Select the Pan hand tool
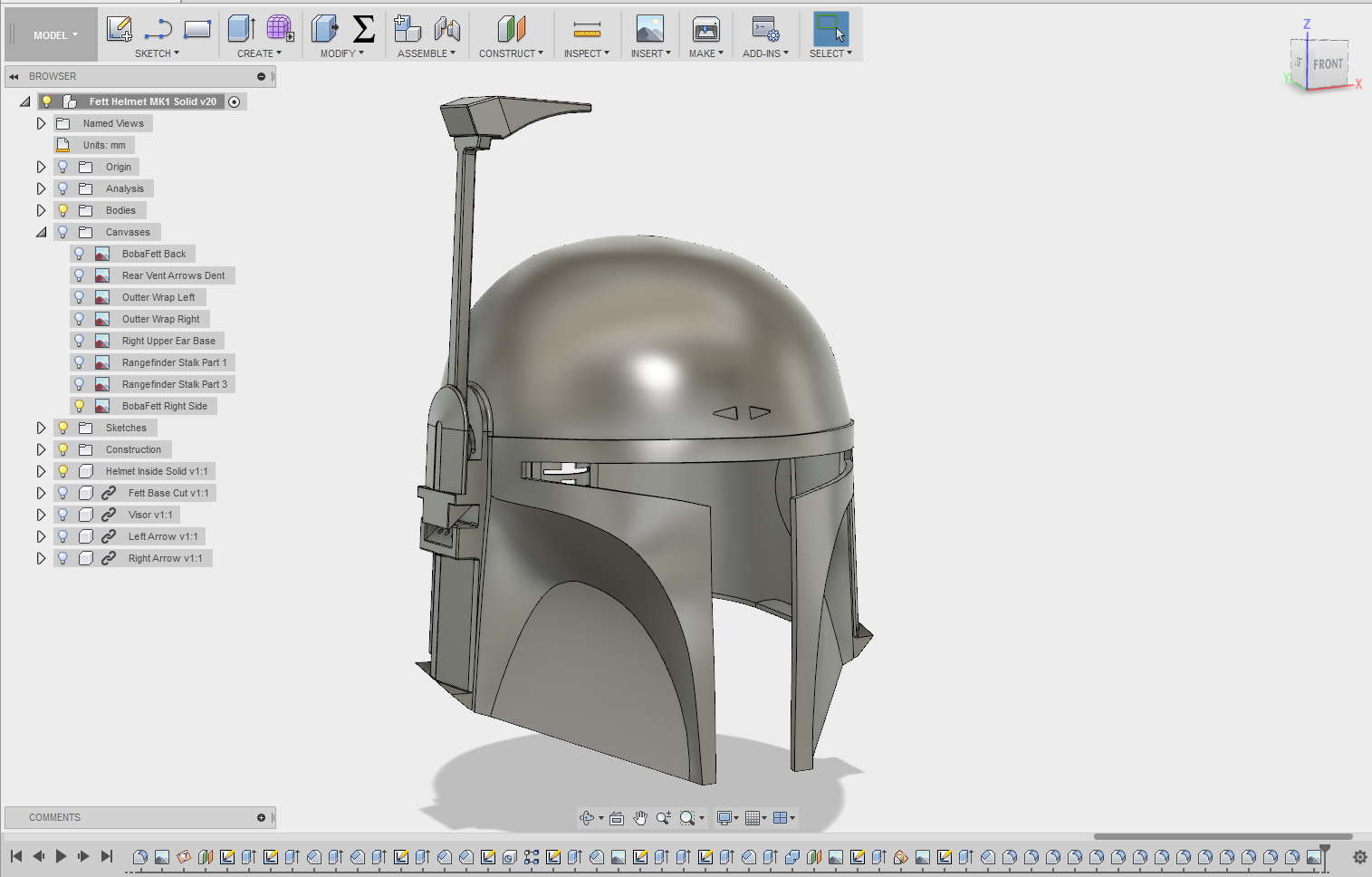 (x=640, y=818)
